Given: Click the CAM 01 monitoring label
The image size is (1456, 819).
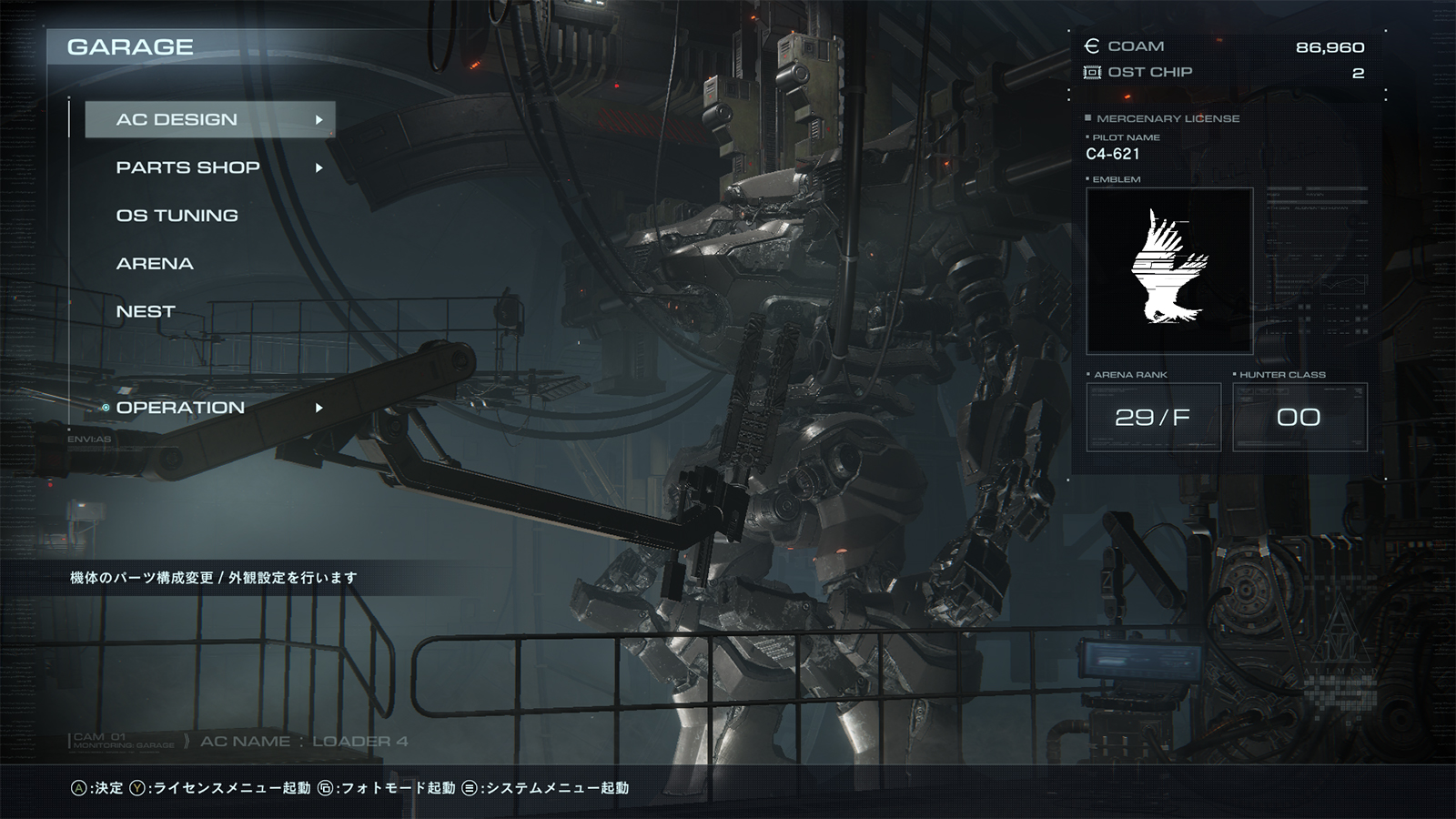Looking at the screenshot, I should click(x=123, y=741).
